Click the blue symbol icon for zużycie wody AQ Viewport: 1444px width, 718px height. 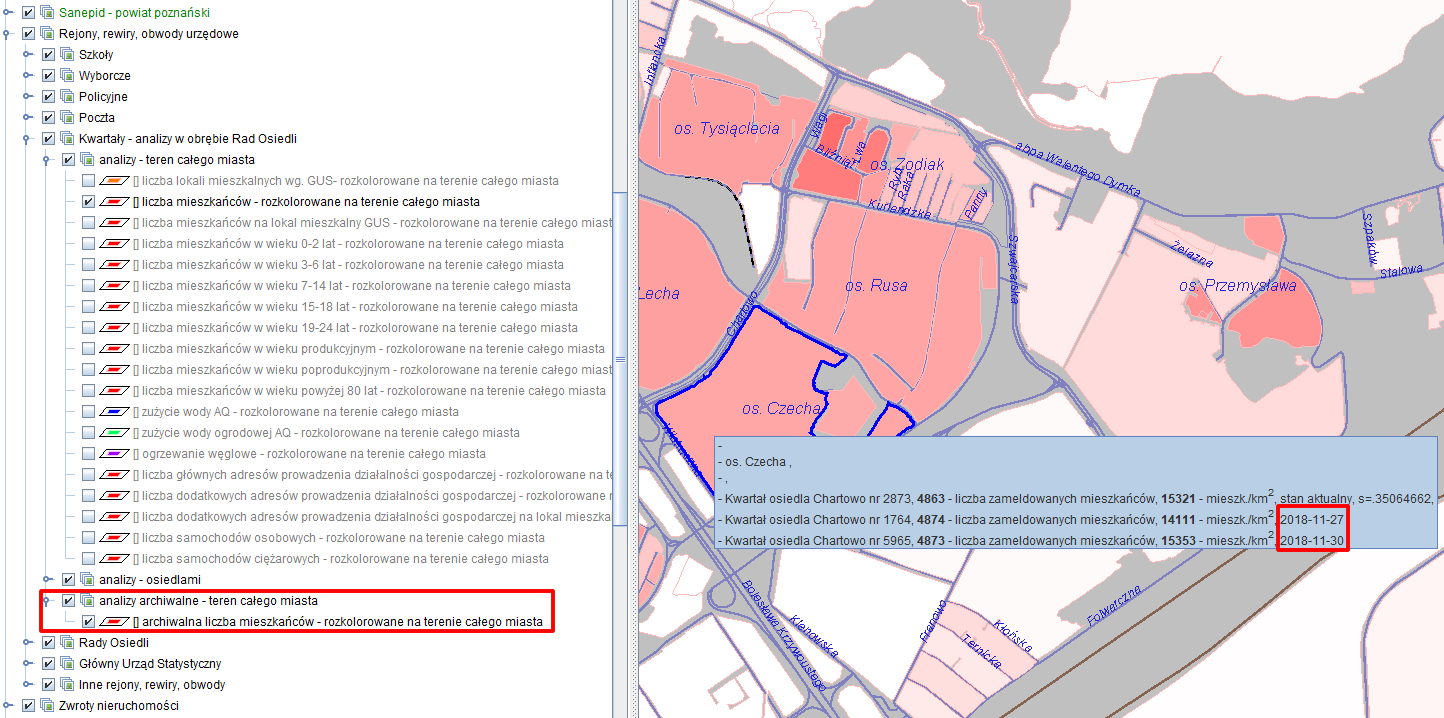(115, 412)
